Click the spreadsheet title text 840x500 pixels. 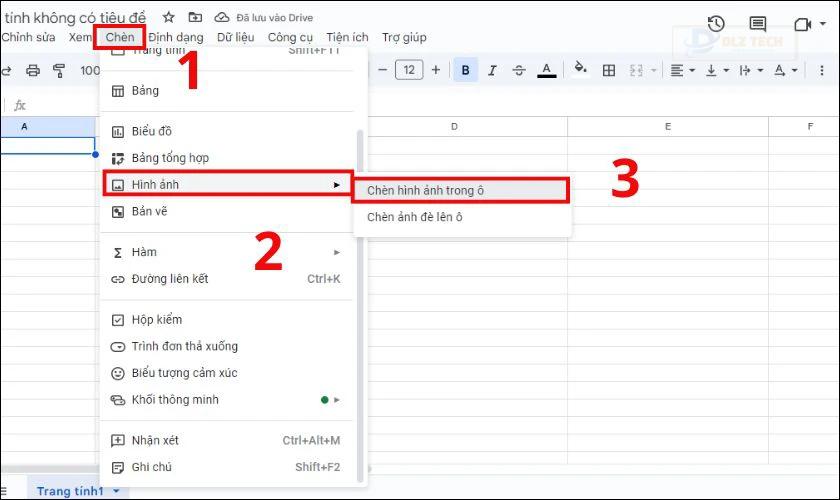[75, 18]
